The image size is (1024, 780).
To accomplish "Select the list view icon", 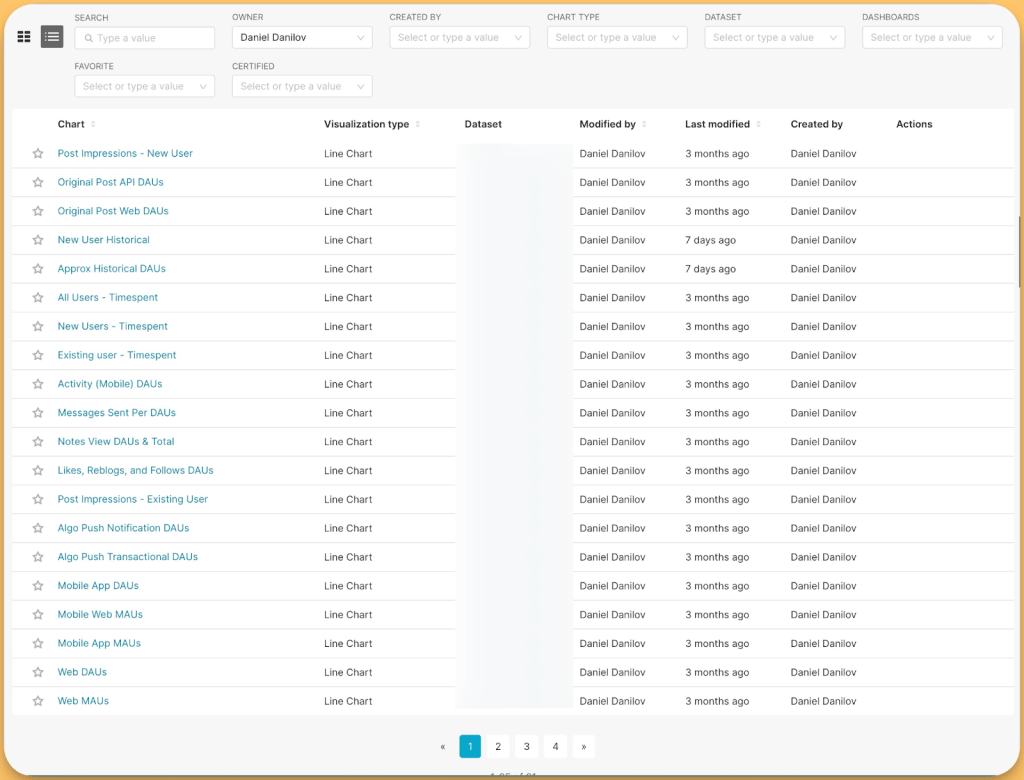I will [52, 37].
